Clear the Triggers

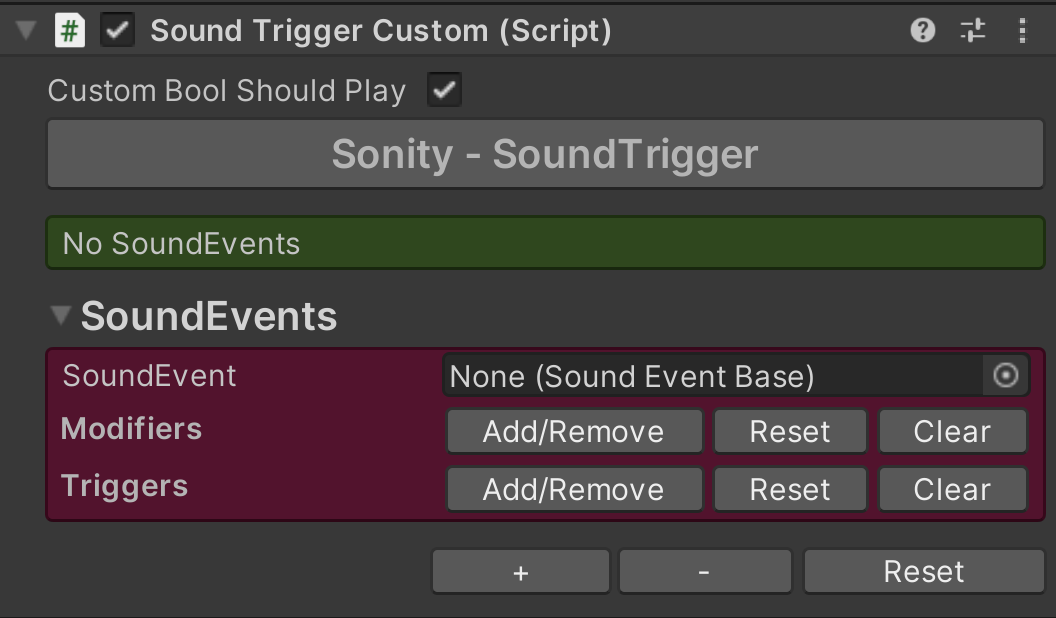[952, 490]
